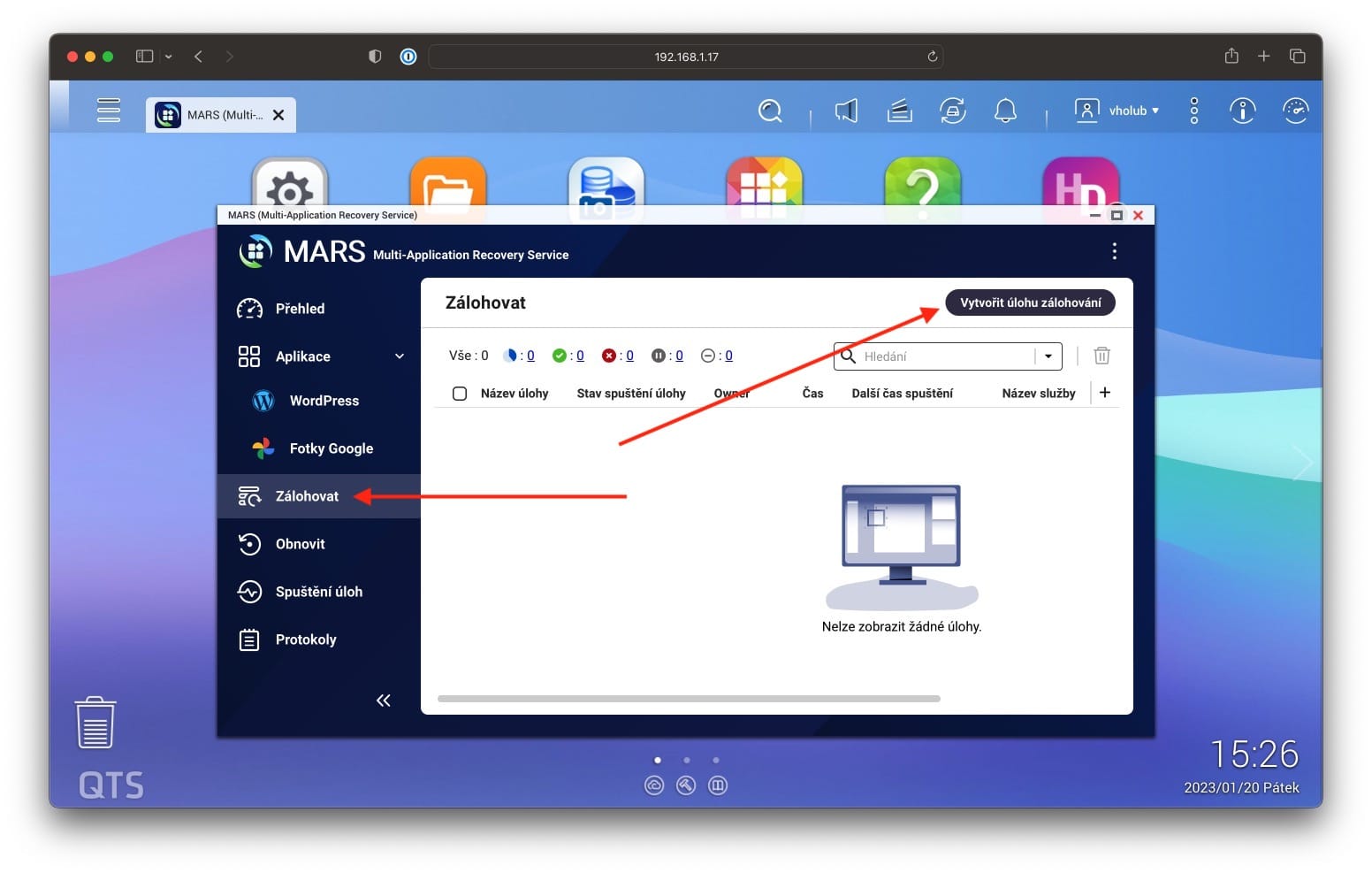
Task: Filter by stopped tasks count link
Action: coord(728,356)
